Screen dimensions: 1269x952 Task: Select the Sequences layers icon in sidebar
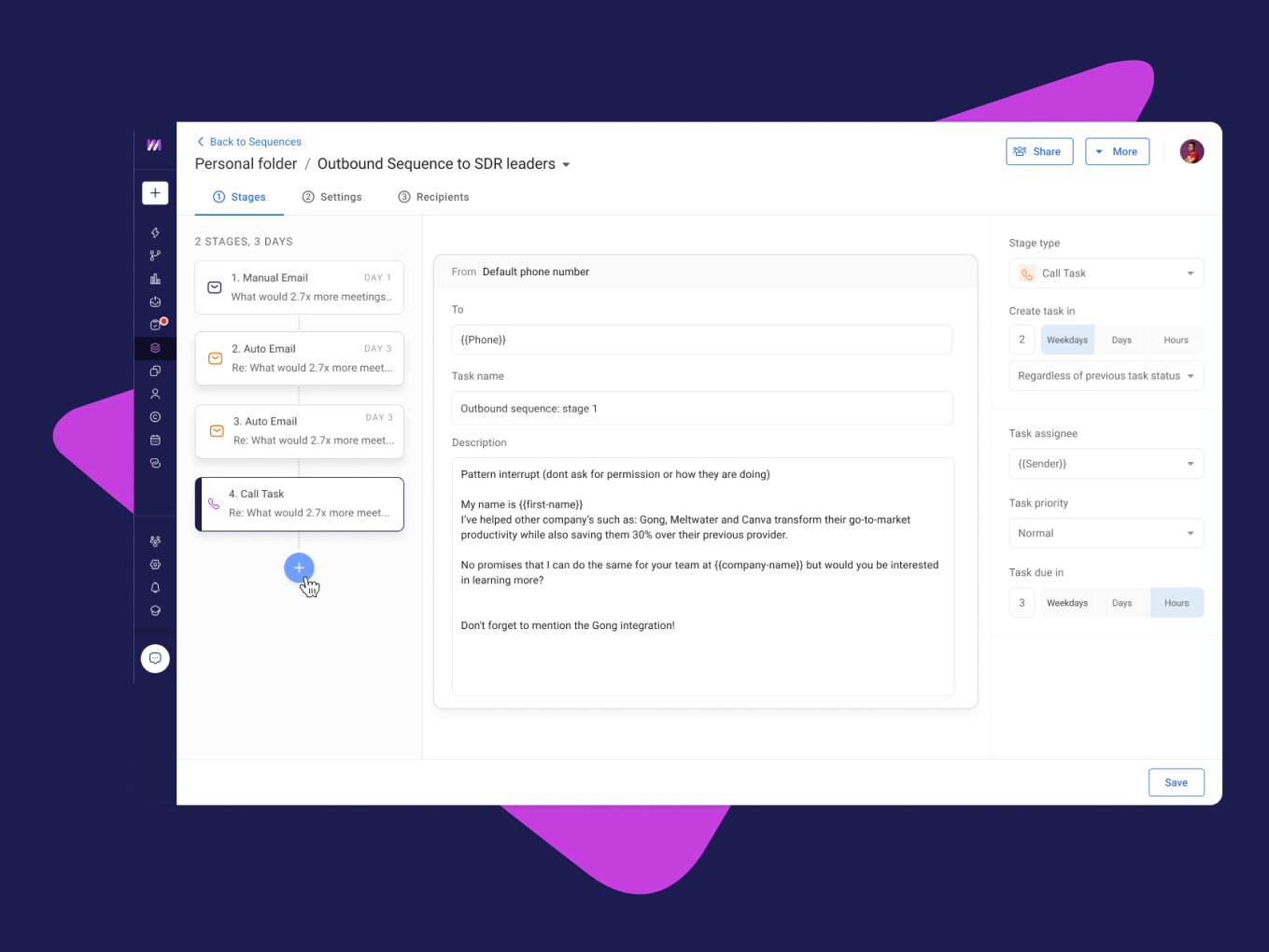(155, 347)
